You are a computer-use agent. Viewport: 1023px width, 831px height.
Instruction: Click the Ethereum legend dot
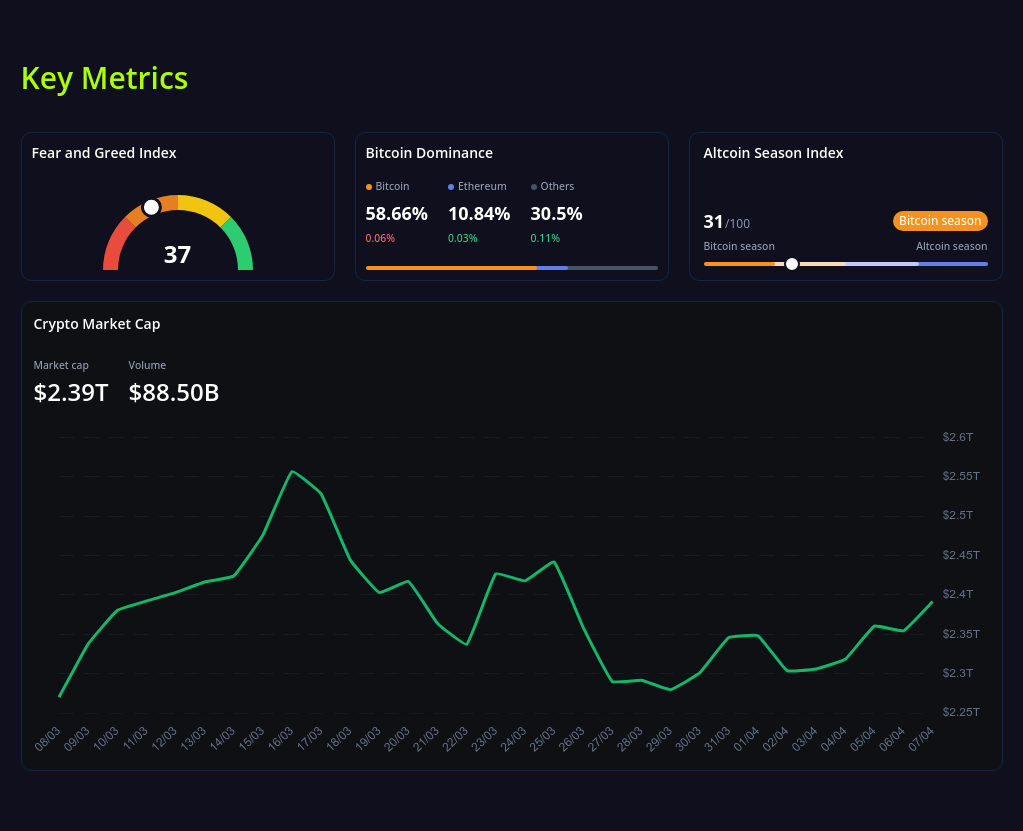[x=452, y=186]
